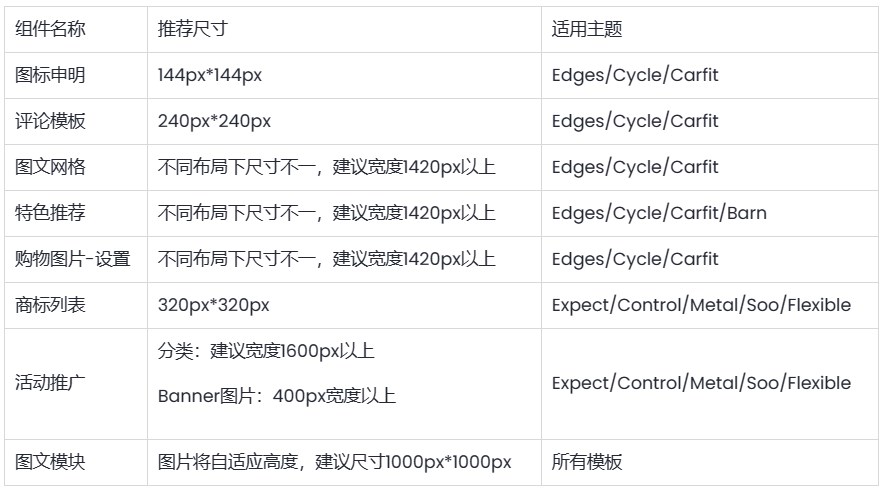Select the 所有模板 theme cell
This screenshot has width=881, height=490.
pyautogui.click(x=587, y=462)
